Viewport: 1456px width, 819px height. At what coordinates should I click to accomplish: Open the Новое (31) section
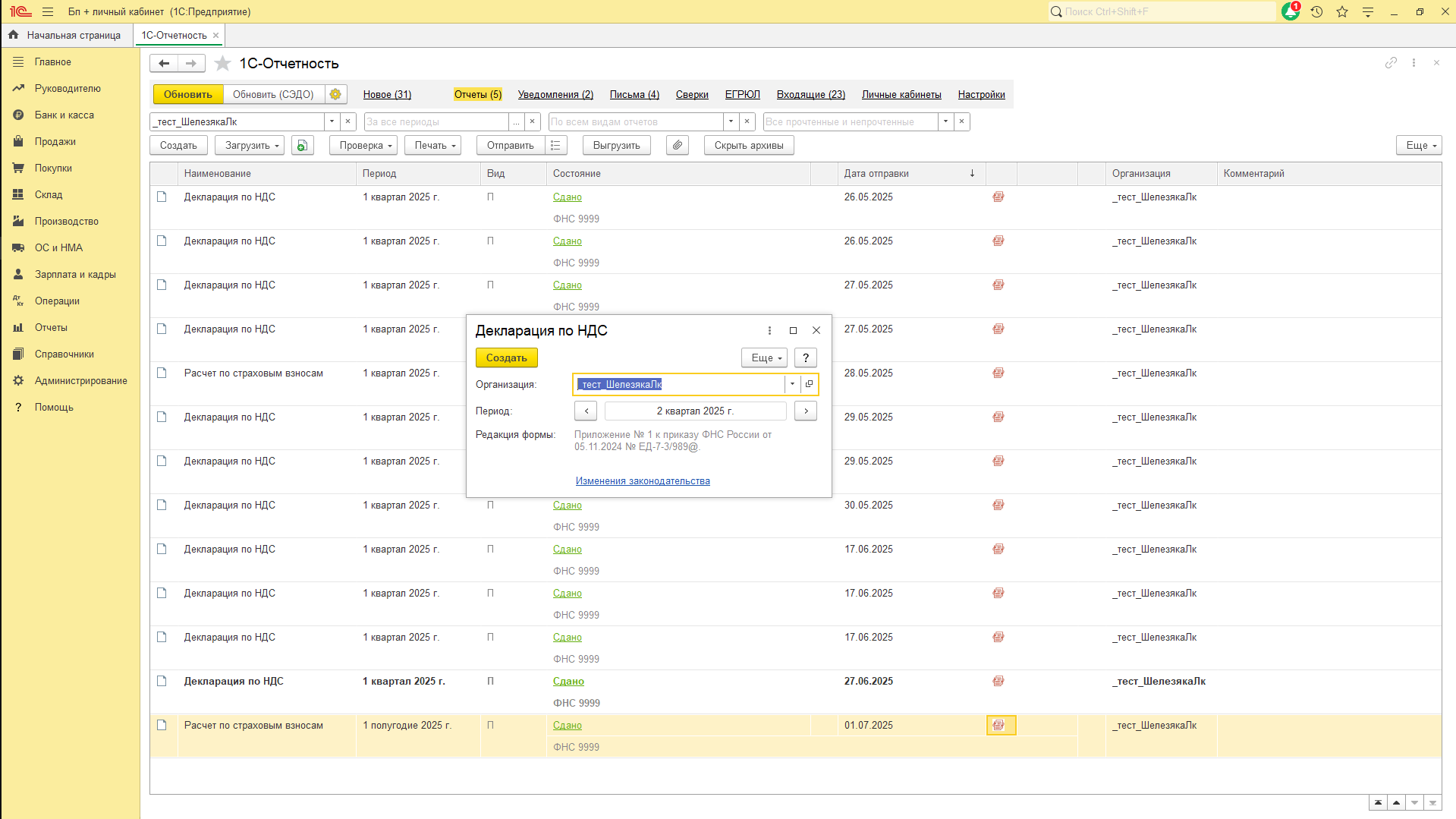coord(387,94)
